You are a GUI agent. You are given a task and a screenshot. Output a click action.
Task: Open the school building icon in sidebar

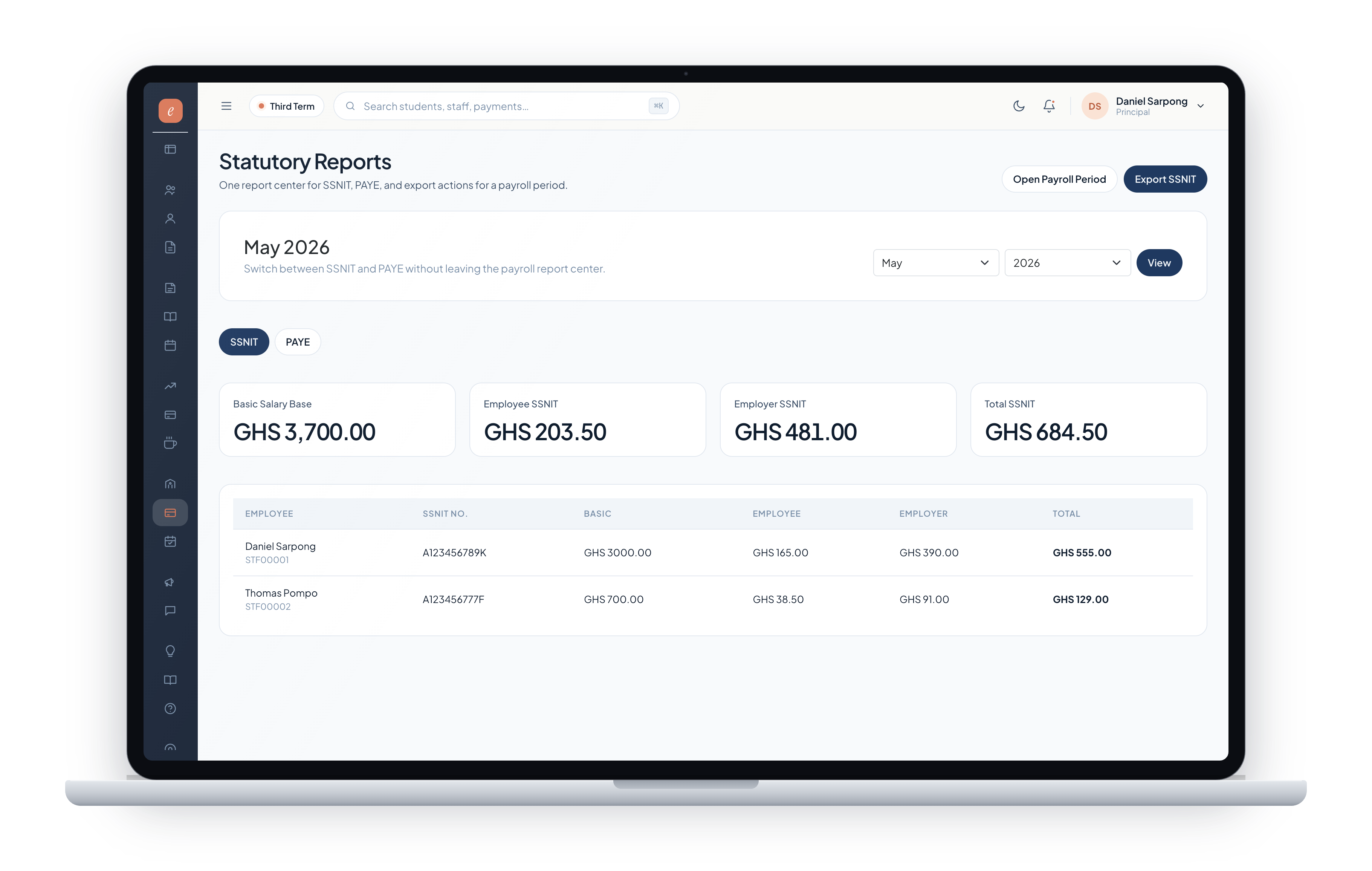click(170, 484)
